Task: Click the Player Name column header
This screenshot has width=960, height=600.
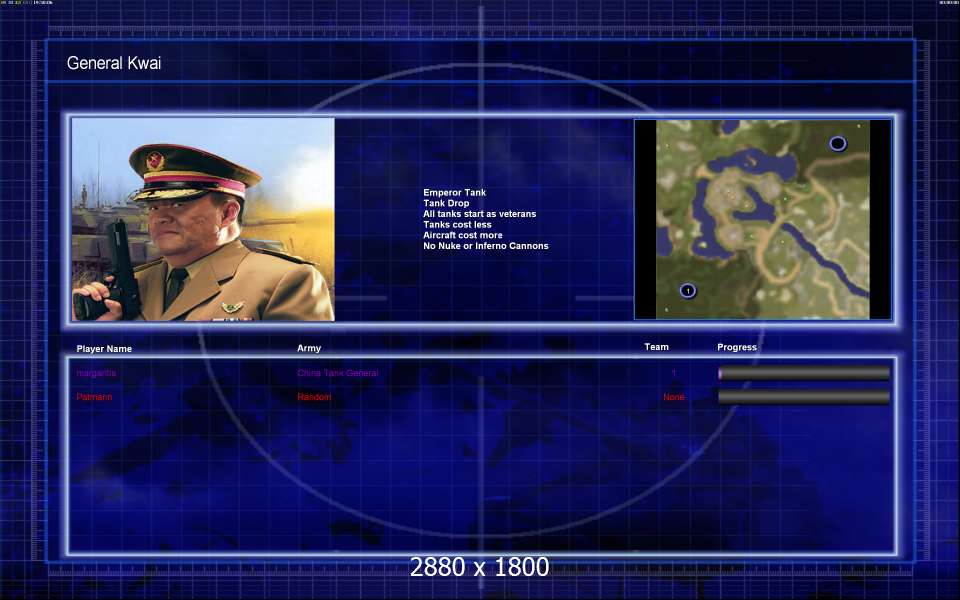Action: (104, 348)
